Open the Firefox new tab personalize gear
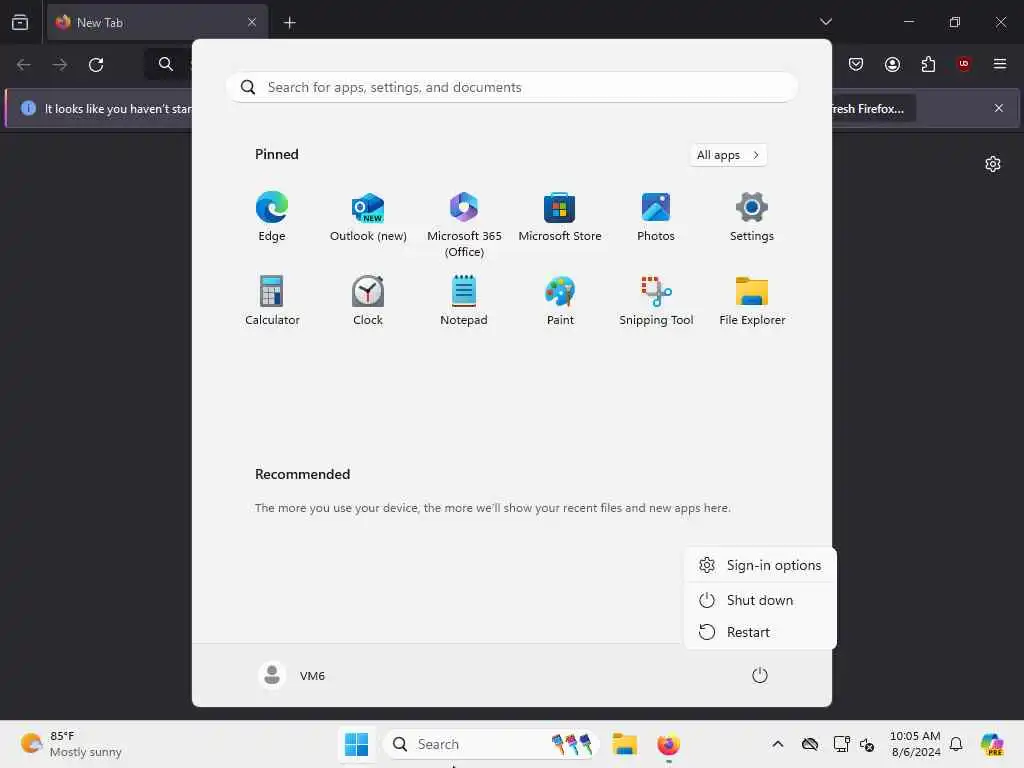This screenshot has width=1024, height=768. coord(993,164)
